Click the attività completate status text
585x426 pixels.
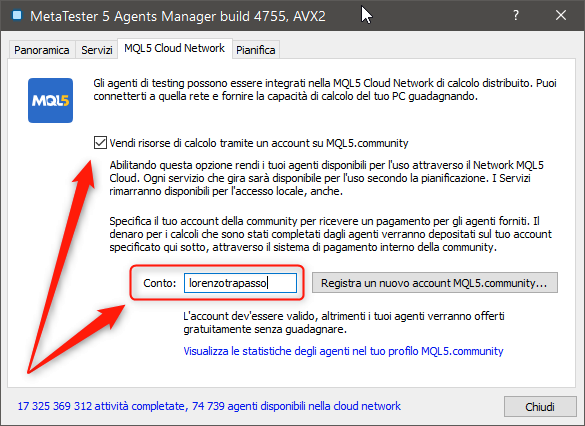click(x=209, y=406)
